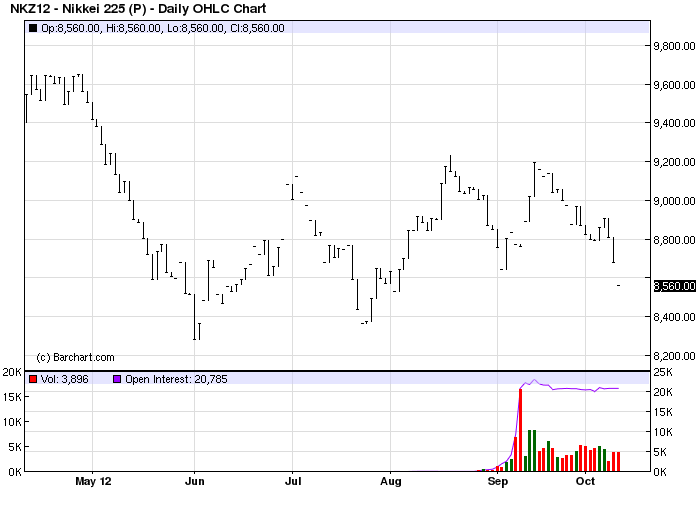Click the 9,000.00 price axis label
Image resolution: width=700 pixels, height=512 pixels.
pyautogui.click(x=674, y=201)
